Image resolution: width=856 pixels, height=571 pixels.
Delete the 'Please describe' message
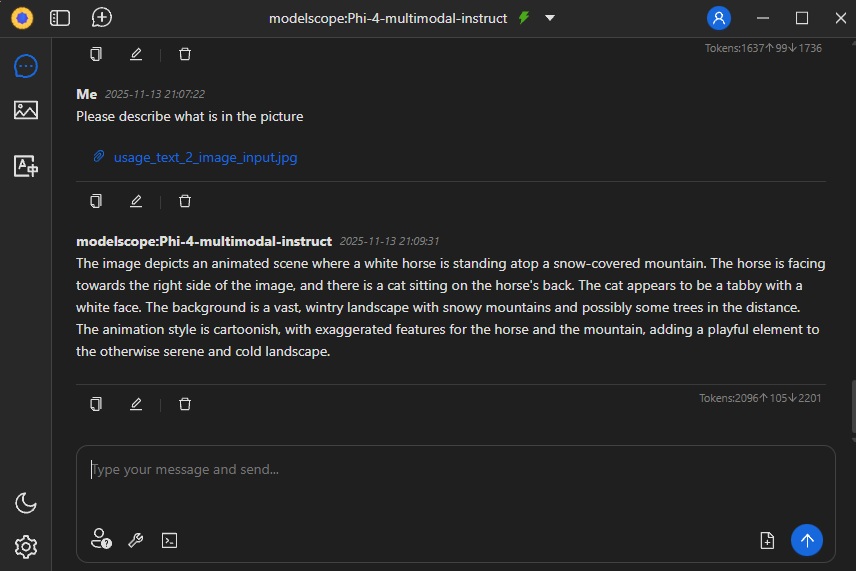point(185,201)
